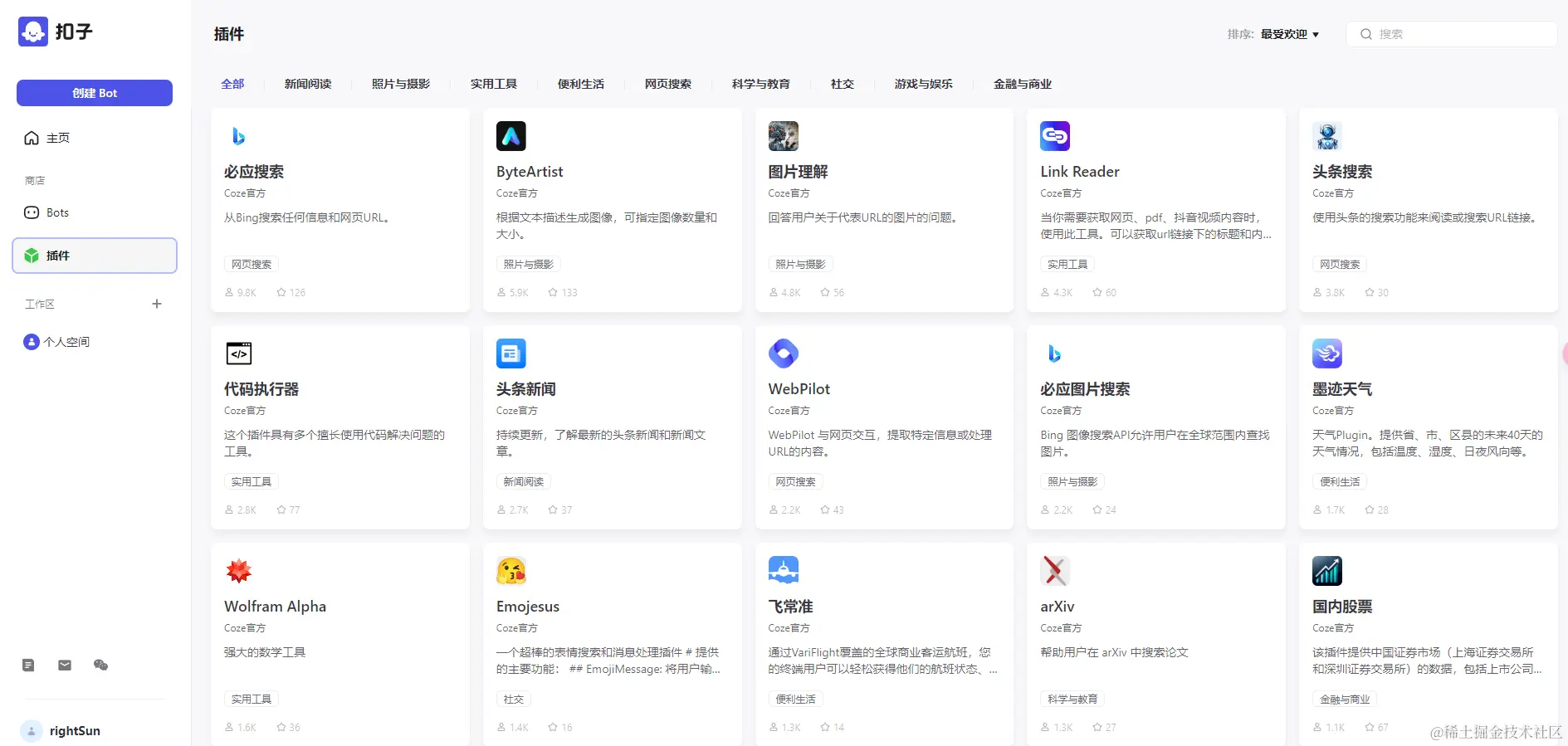This screenshot has height=746, width=1568.
Task: Click the plus icon next to 工作区
Action: point(157,304)
